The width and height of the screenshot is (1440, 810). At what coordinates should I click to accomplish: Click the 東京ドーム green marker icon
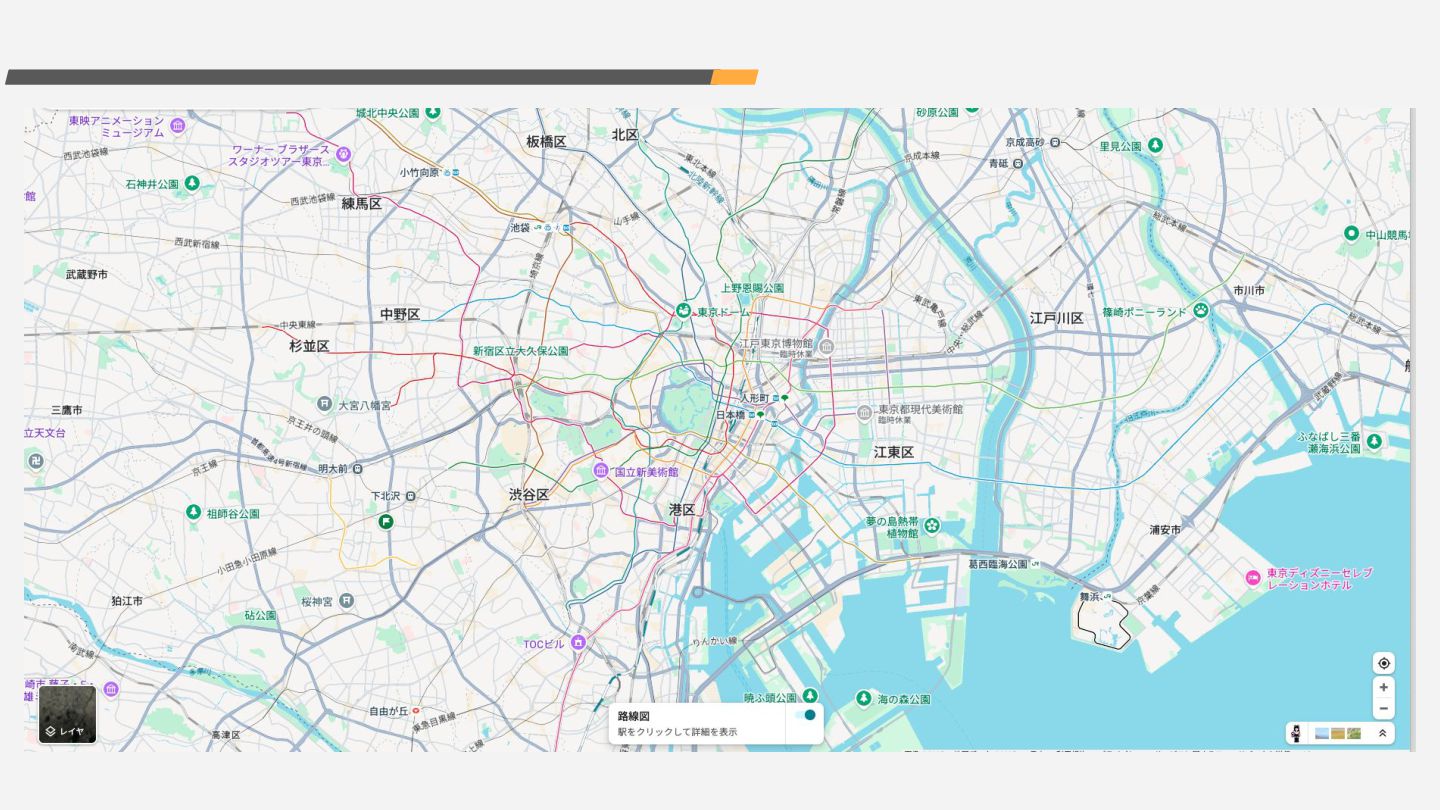click(684, 312)
